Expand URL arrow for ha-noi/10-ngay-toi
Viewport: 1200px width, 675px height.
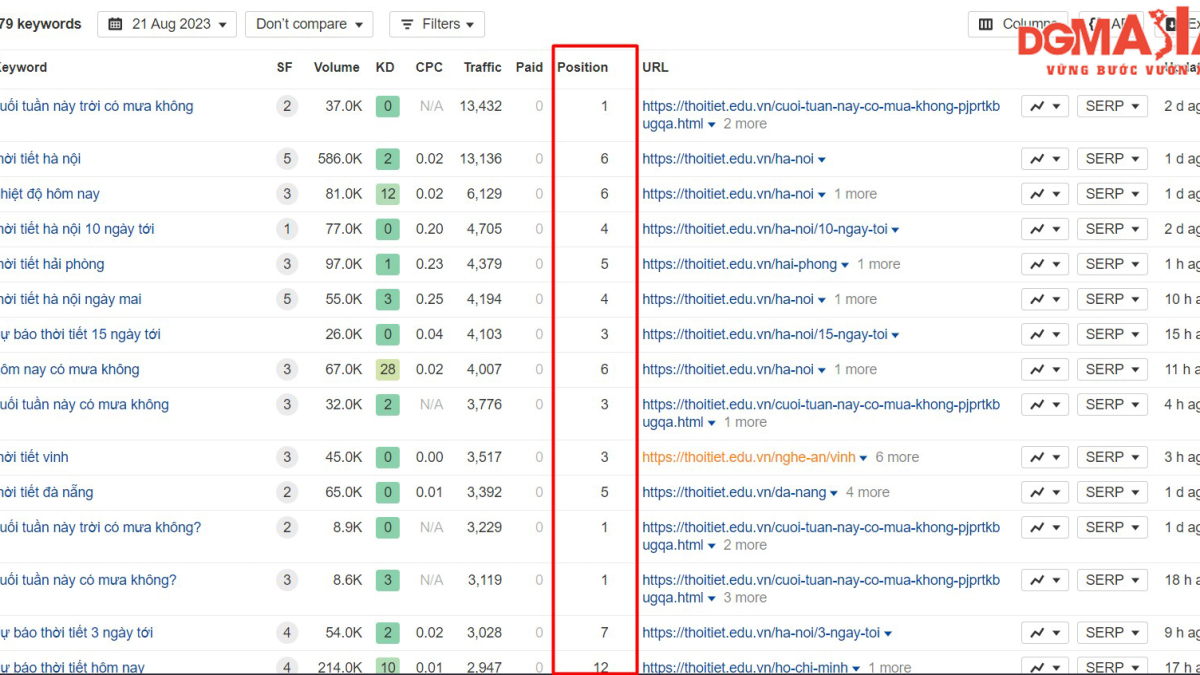click(x=895, y=230)
